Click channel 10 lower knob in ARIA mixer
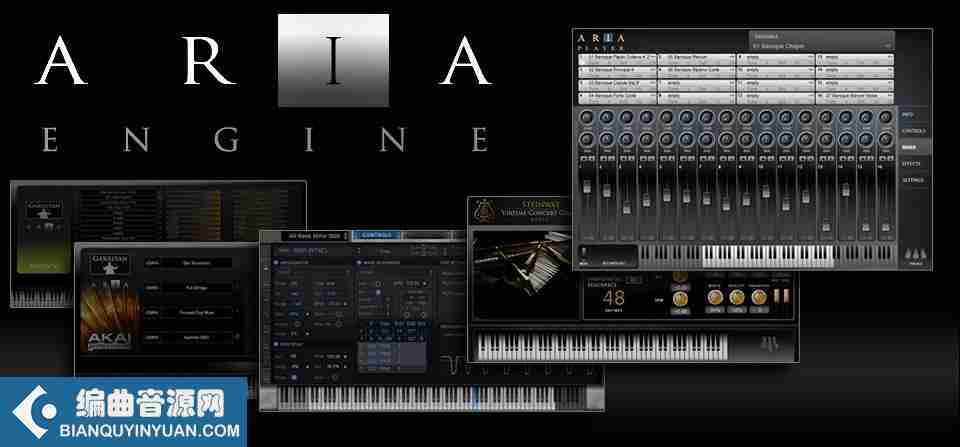Viewport: 960px width, 447px height. tap(766, 140)
